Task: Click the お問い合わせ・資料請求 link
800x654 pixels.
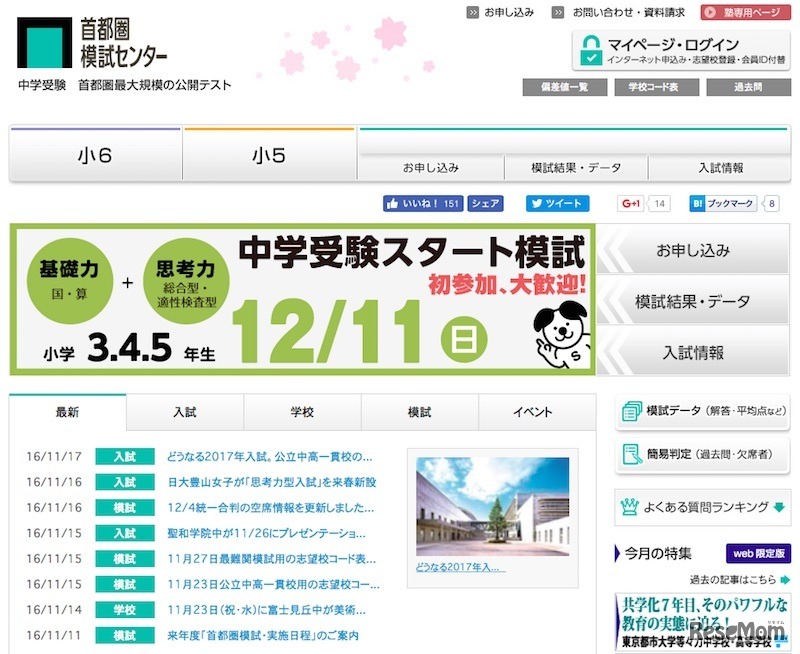Action: click(x=629, y=12)
